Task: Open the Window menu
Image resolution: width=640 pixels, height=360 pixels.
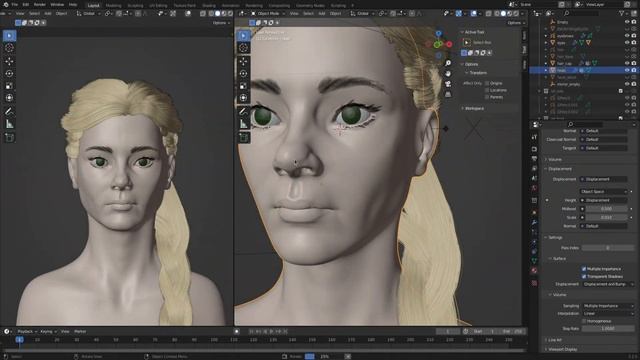Action: pos(57,4)
